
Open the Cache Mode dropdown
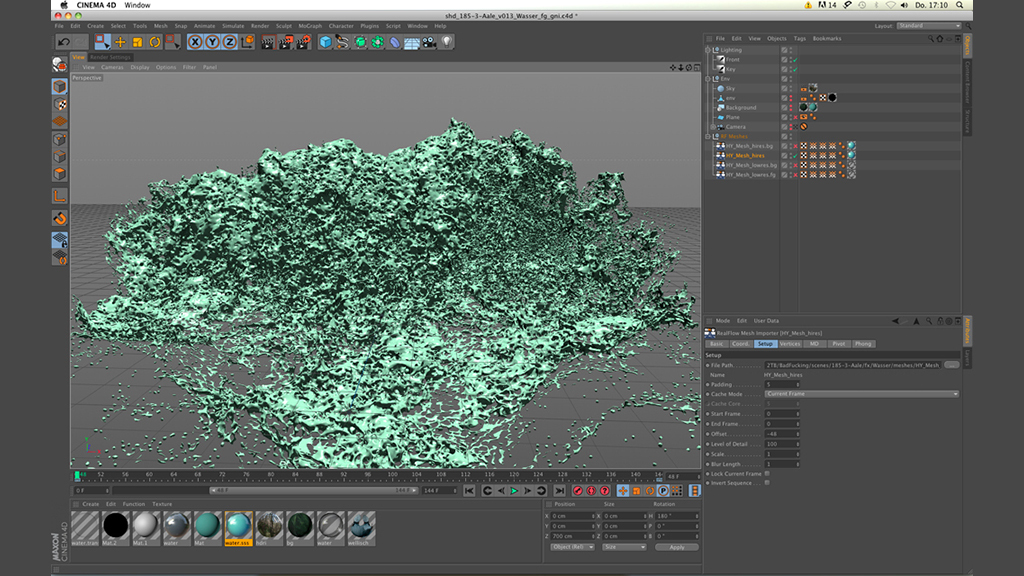(860, 394)
